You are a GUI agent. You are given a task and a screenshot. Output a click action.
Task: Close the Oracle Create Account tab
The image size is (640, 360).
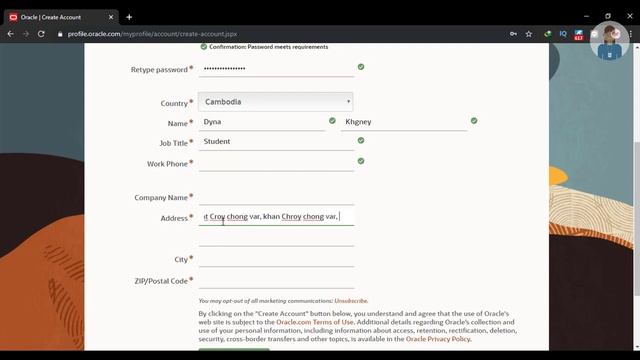111,17
